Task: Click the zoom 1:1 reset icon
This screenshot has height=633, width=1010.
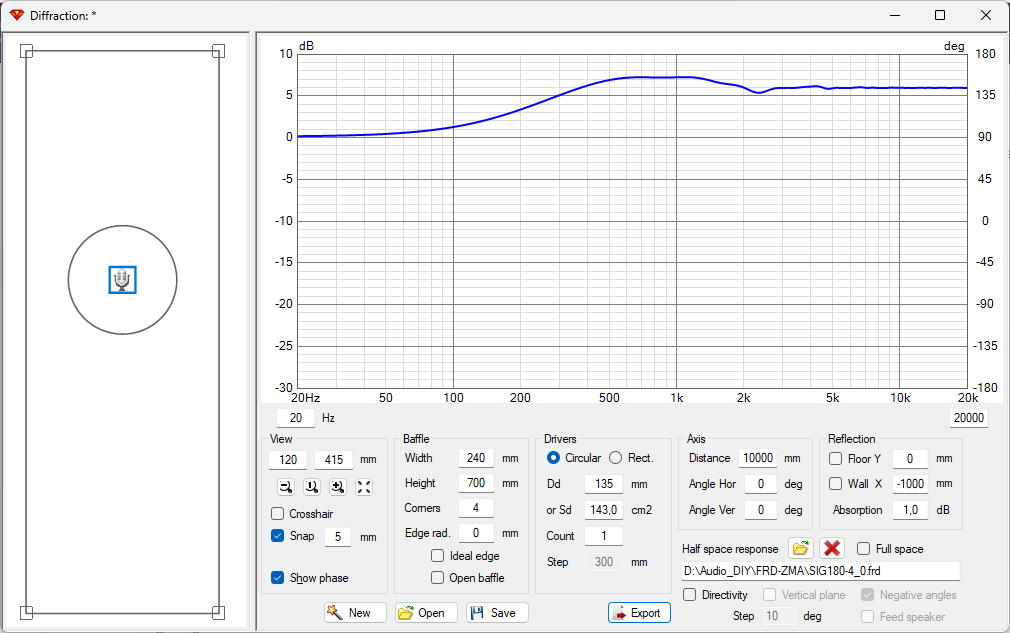Action: [x=312, y=487]
